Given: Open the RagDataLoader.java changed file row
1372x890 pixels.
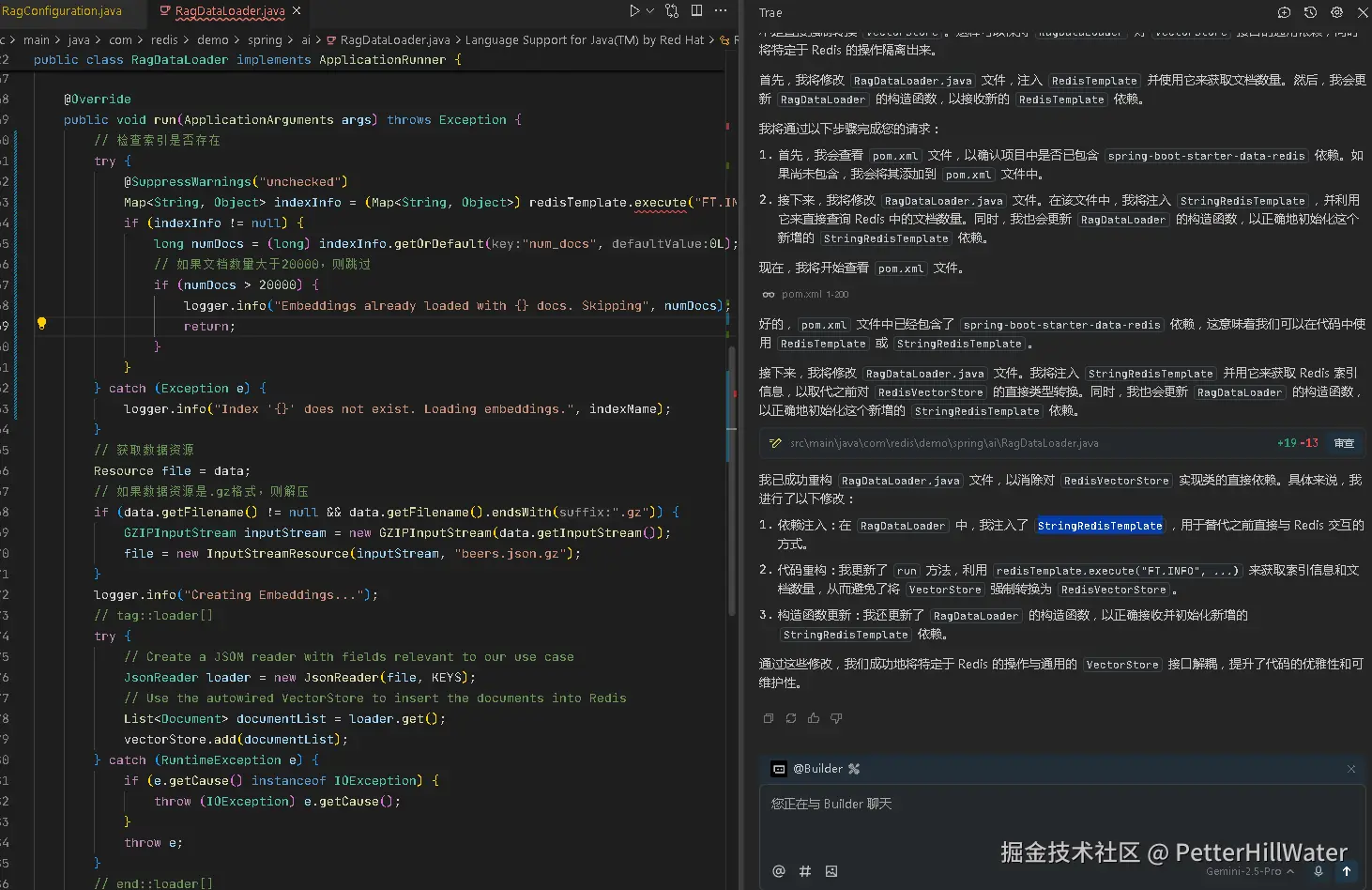Looking at the screenshot, I should tap(1061, 443).
